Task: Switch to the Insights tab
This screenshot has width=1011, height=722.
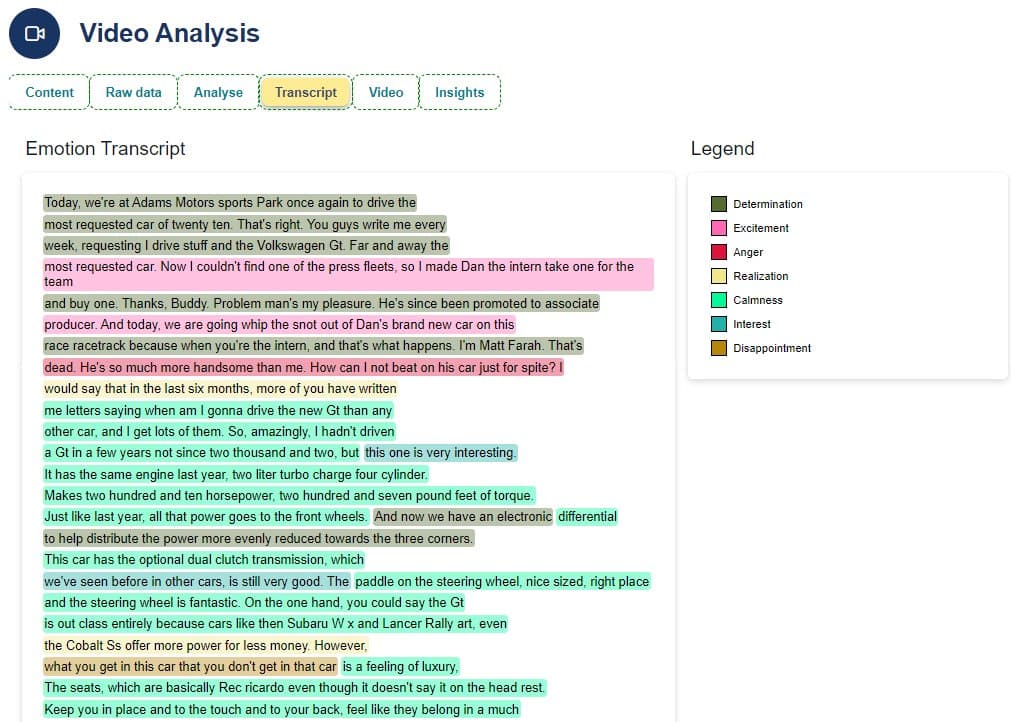Action: pyautogui.click(x=459, y=92)
